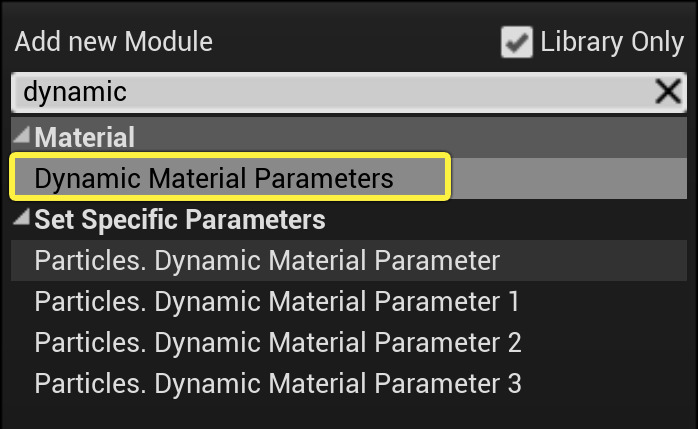The height and width of the screenshot is (429, 698).
Task: Click the Library Only label text
Action: pos(611,43)
